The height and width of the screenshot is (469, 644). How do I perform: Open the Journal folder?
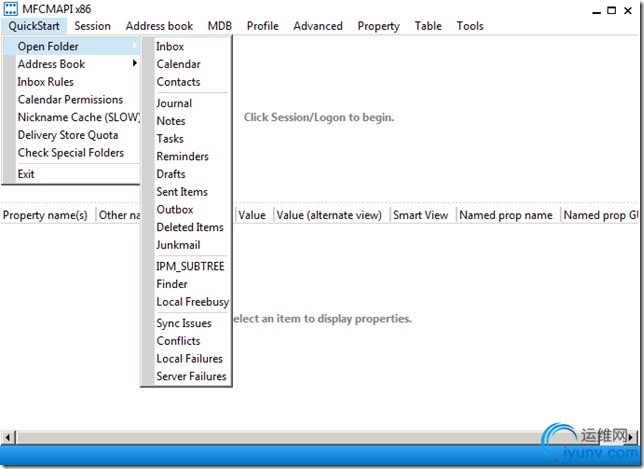click(186, 103)
